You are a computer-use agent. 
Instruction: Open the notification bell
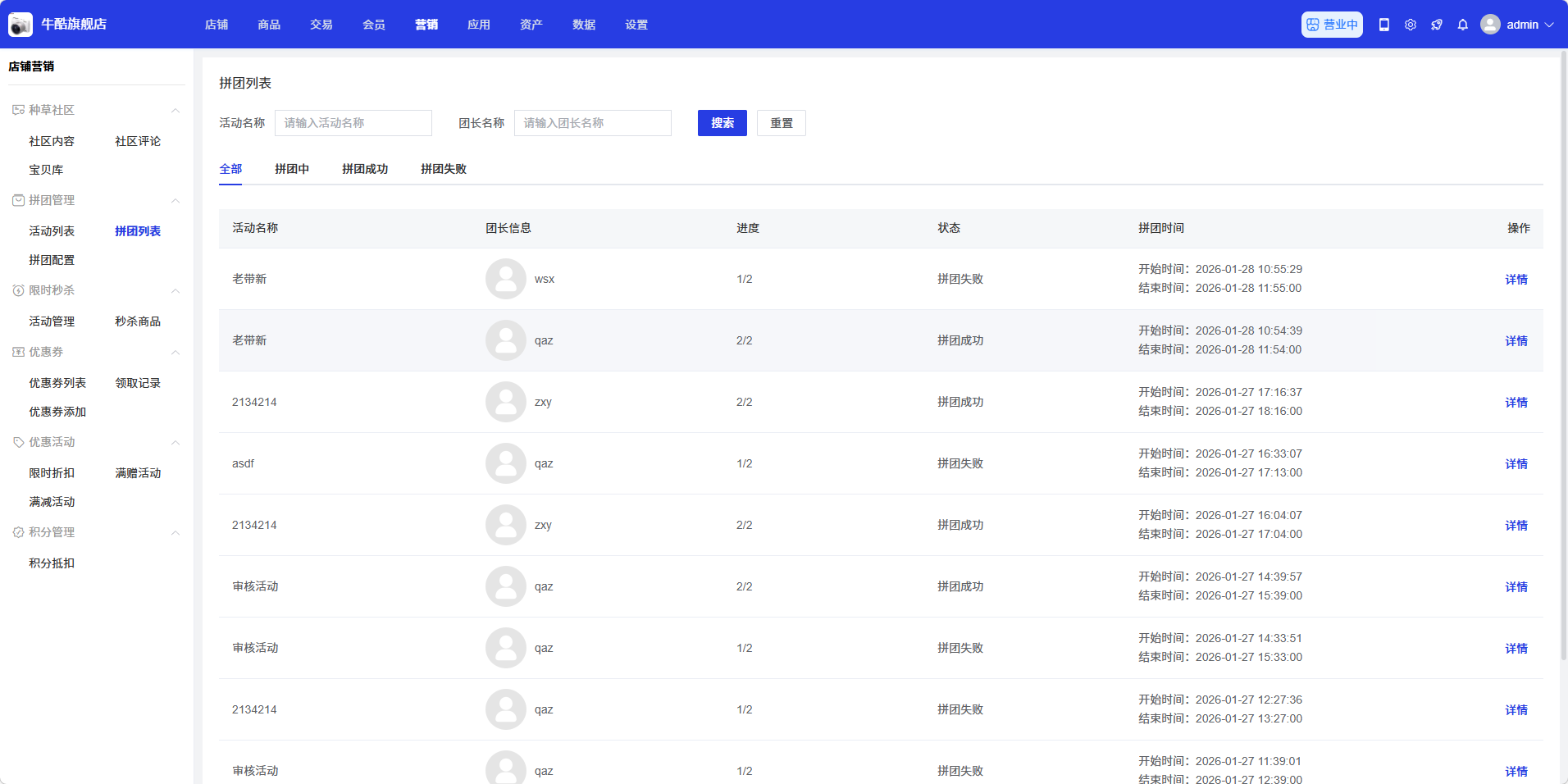coord(1462,25)
